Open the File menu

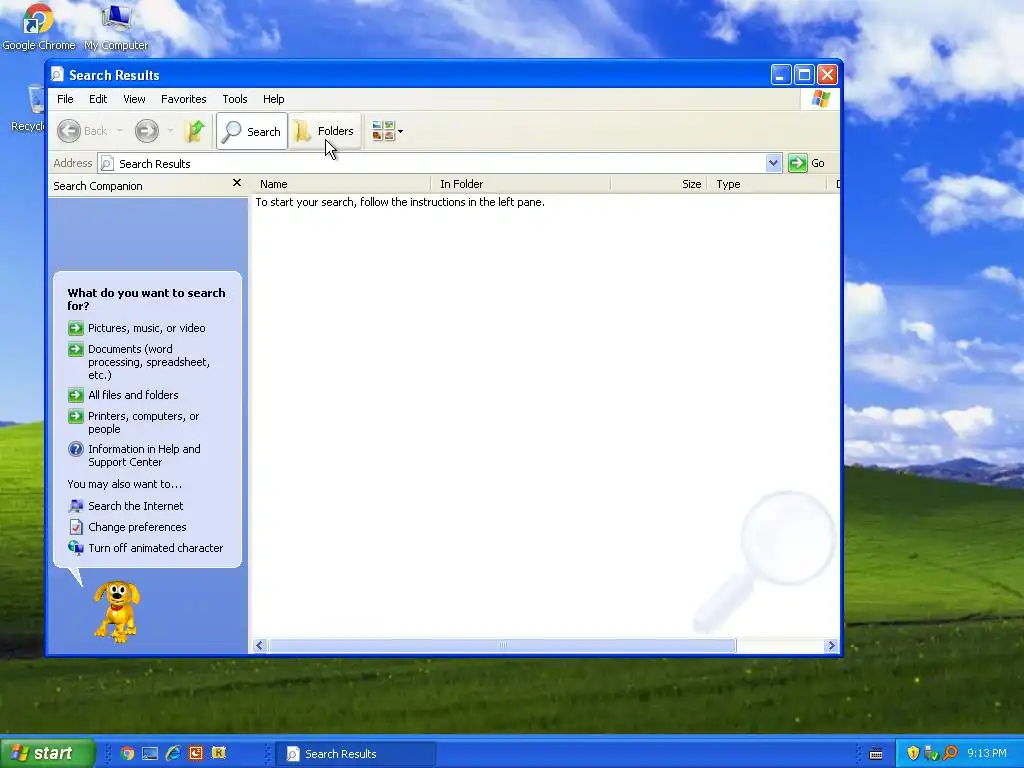pyautogui.click(x=65, y=99)
